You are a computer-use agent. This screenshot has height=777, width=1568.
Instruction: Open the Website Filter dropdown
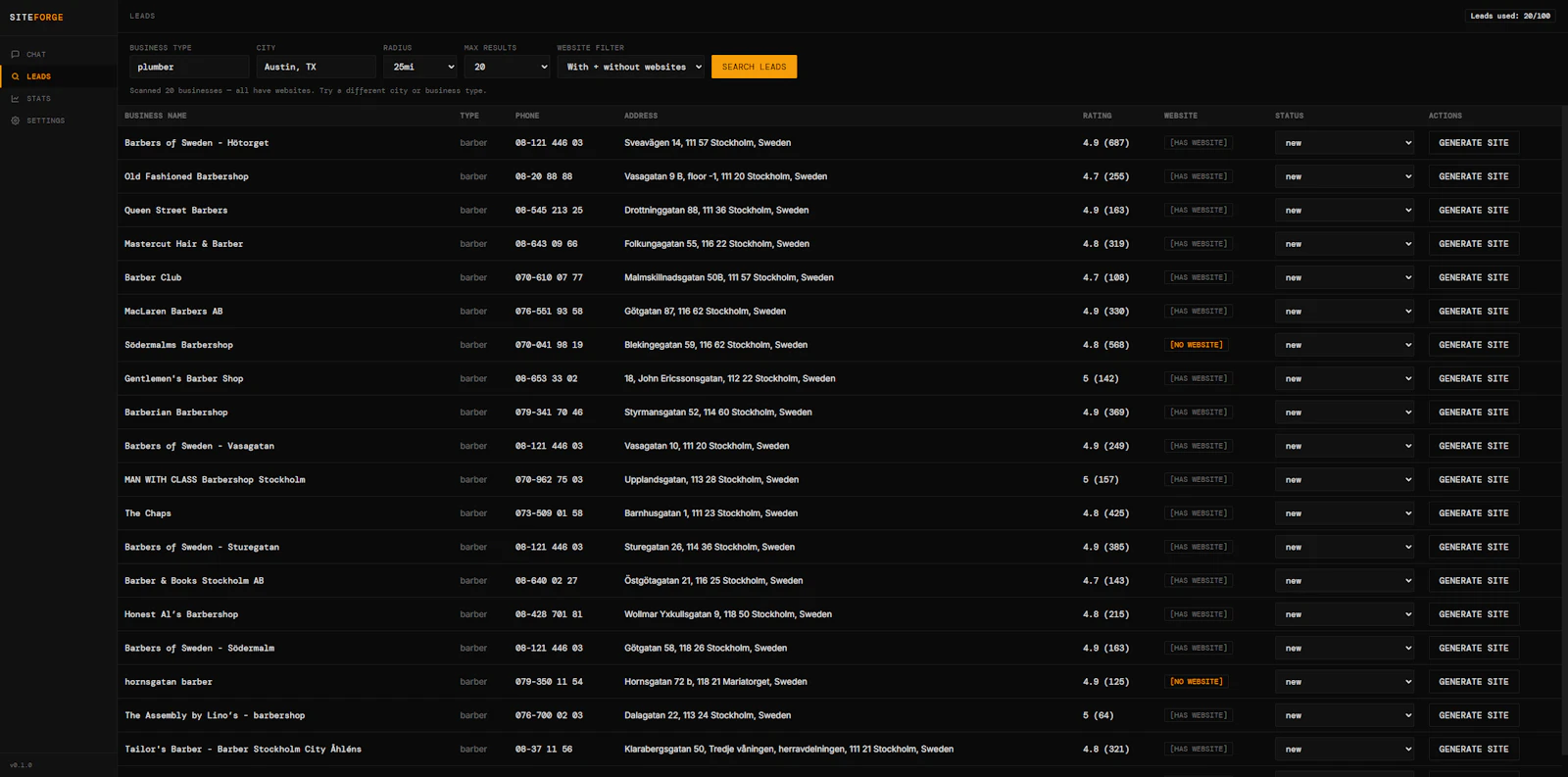click(x=630, y=67)
